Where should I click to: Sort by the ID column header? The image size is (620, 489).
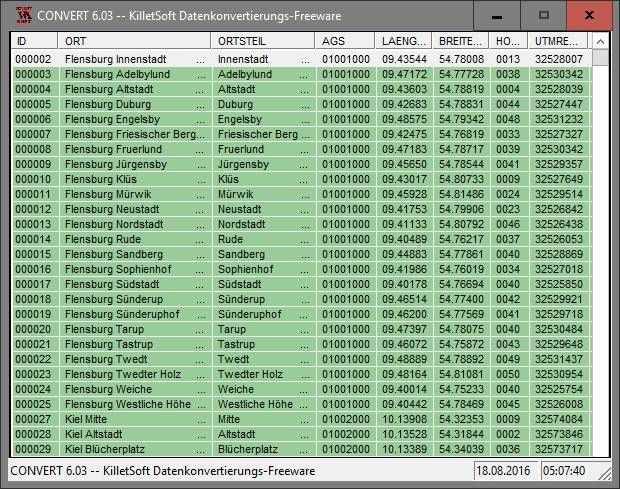[x=34, y=41]
